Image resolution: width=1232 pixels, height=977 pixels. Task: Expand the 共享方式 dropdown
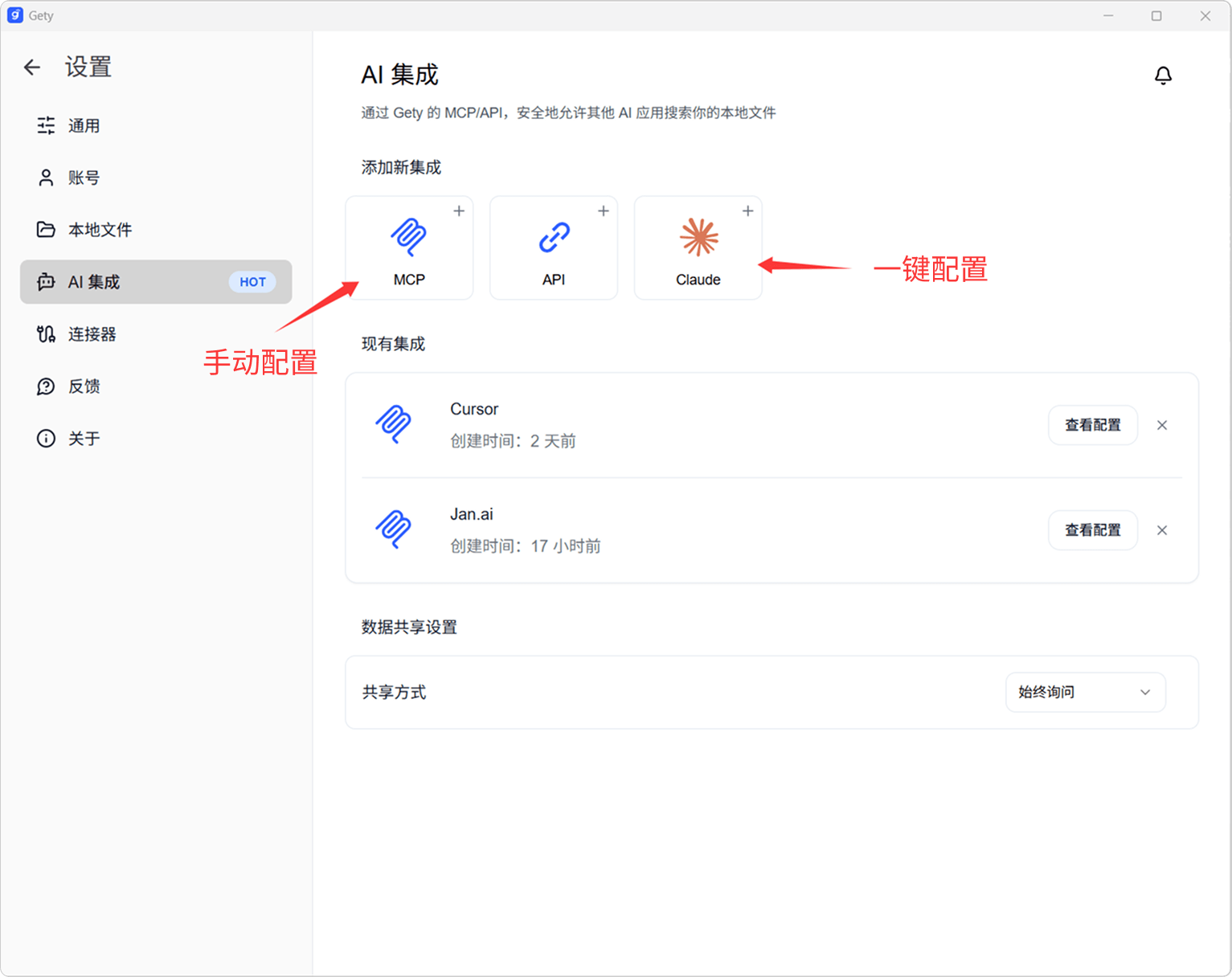pyautogui.click(x=1085, y=693)
